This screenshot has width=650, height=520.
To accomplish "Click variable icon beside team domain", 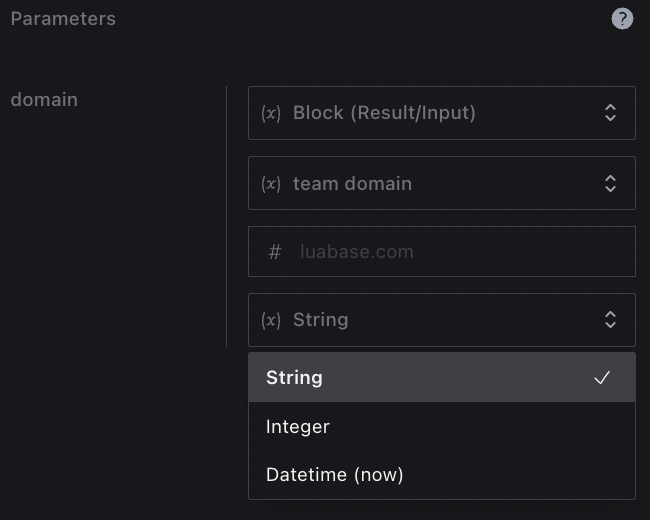I will [270, 184].
